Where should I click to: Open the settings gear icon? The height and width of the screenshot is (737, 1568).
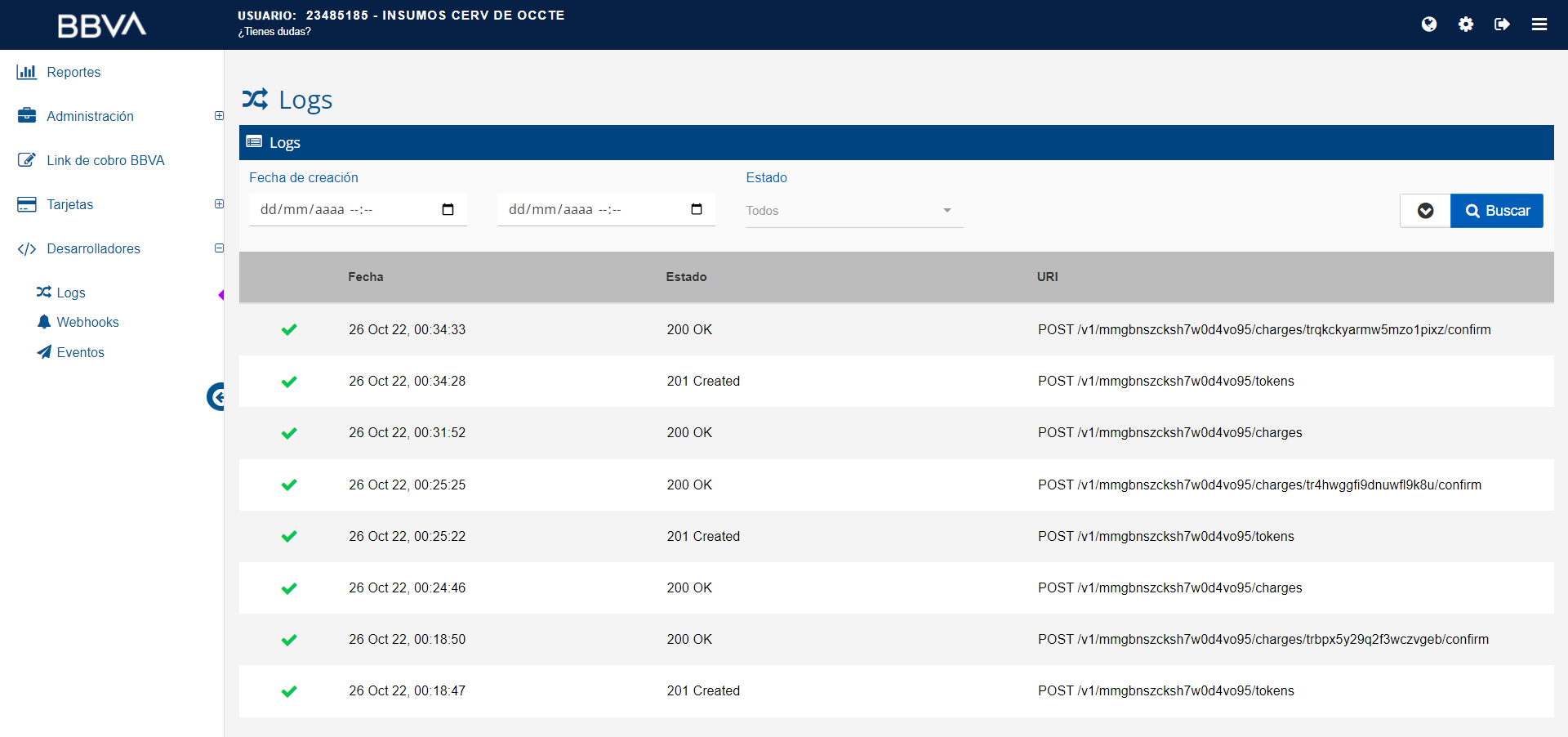tap(1466, 25)
